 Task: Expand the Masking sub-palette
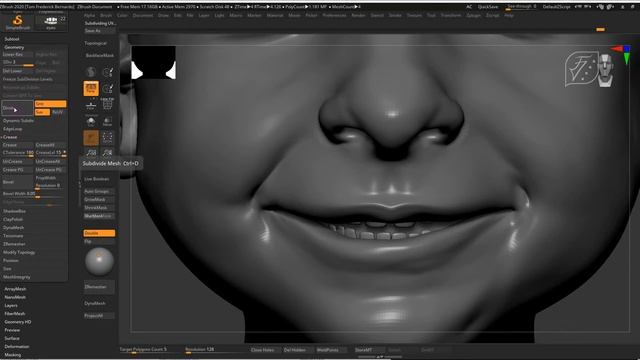tap(13, 355)
